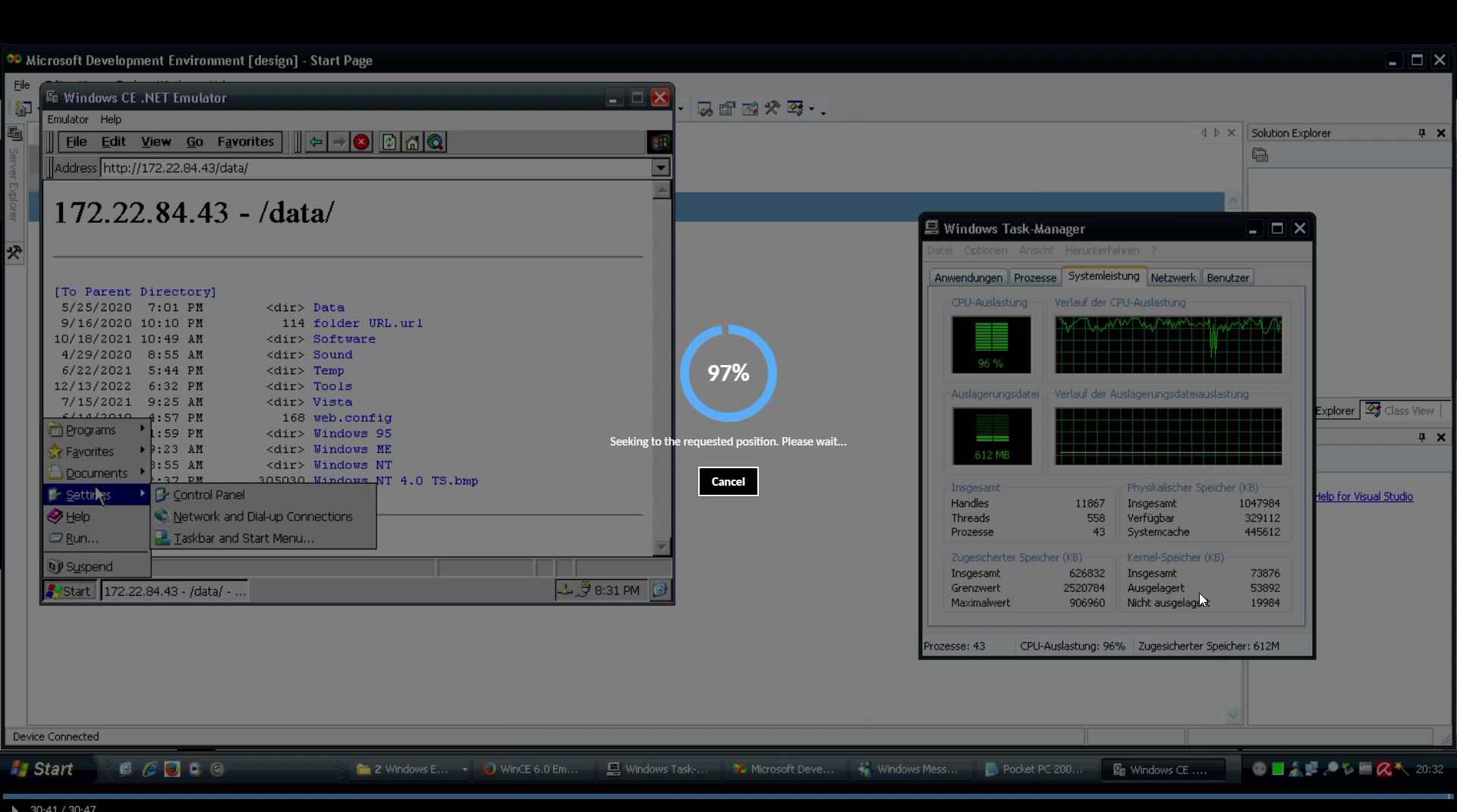Switch to Windows Task-Manager taskbar button
Screen dimensions: 1457x812
pyautogui.click(x=657, y=770)
